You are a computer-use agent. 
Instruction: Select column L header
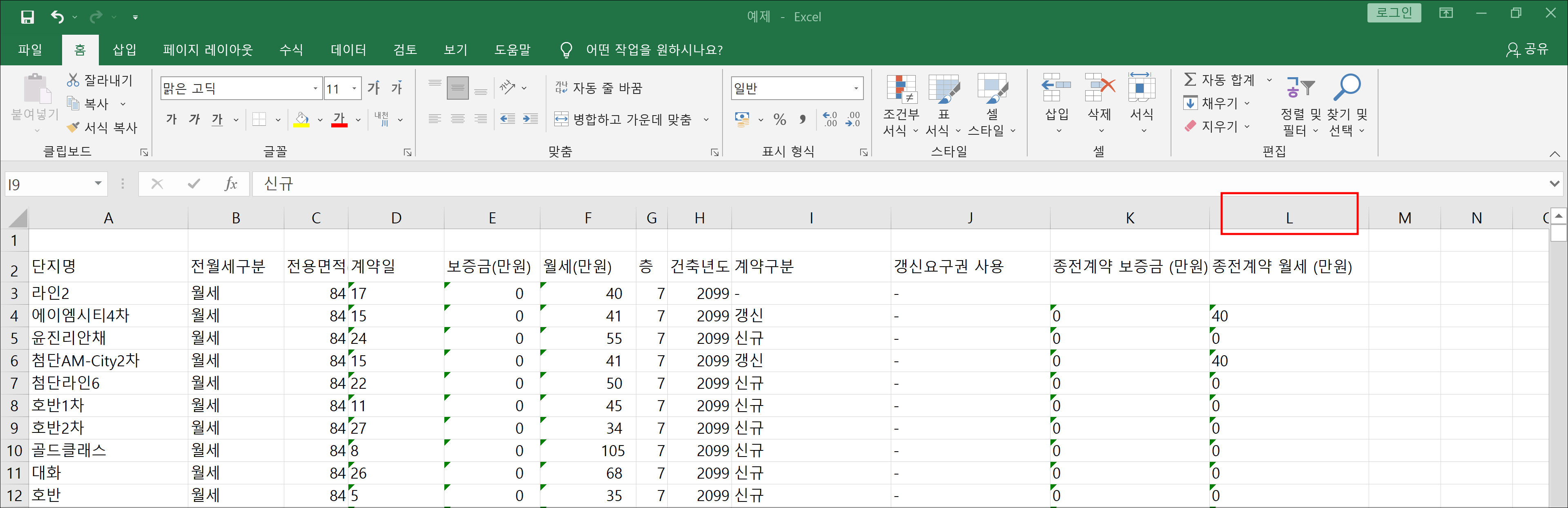point(1289,218)
